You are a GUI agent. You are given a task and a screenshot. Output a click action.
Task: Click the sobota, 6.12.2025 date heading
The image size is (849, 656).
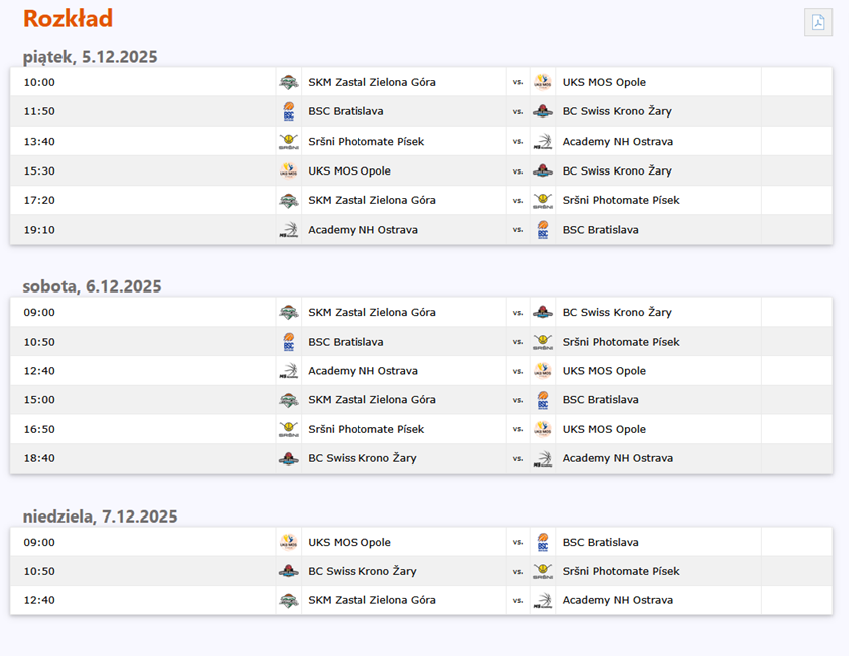pyautogui.click(x=92, y=286)
